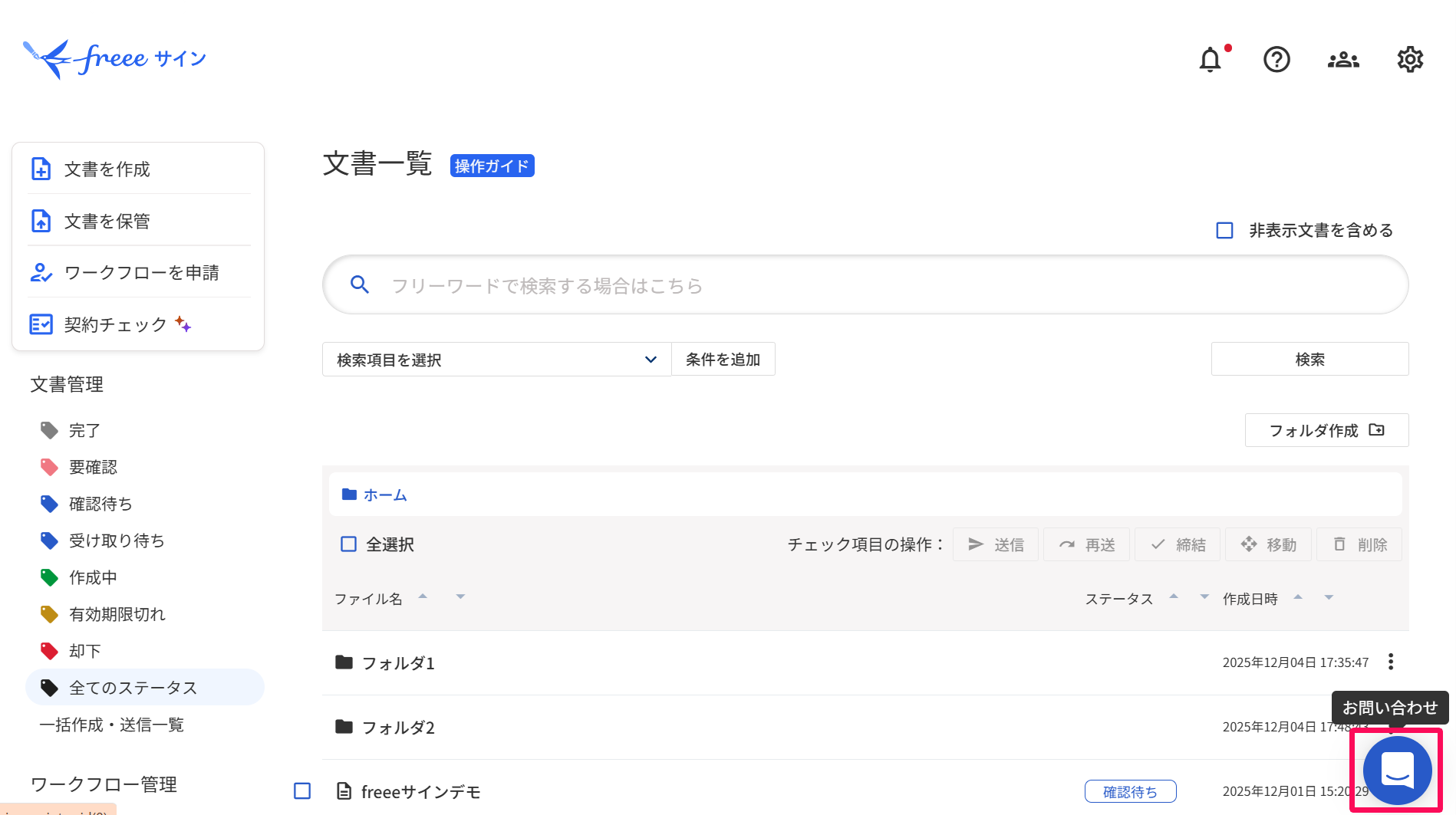Click the 削除 bulk action button

pyautogui.click(x=1359, y=544)
